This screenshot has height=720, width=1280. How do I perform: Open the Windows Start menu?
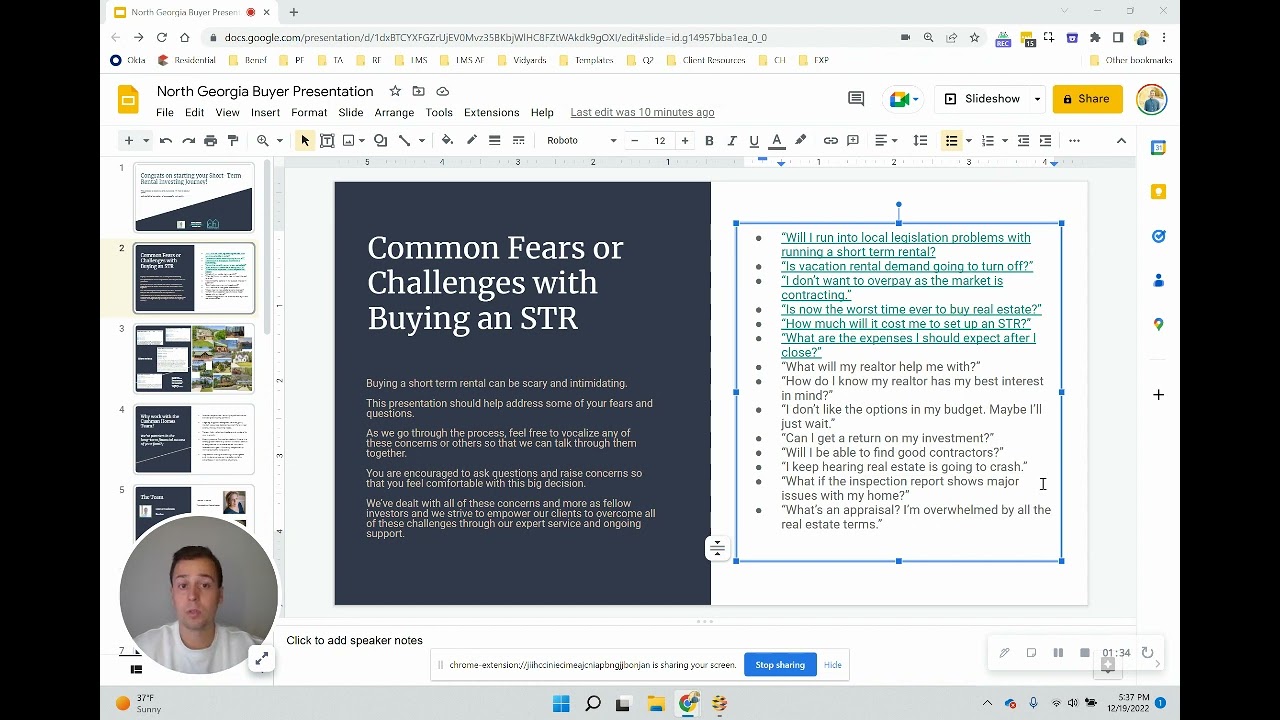(561, 703)
